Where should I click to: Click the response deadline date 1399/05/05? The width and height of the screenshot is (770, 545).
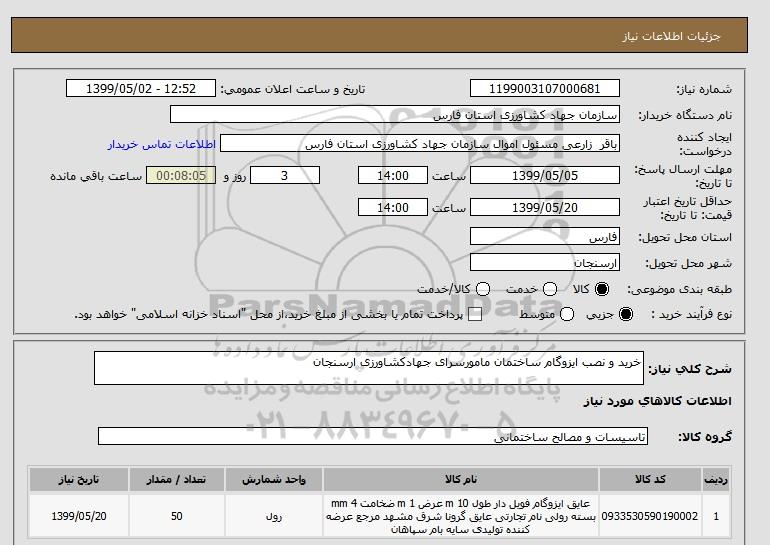[x=545, y=175]
